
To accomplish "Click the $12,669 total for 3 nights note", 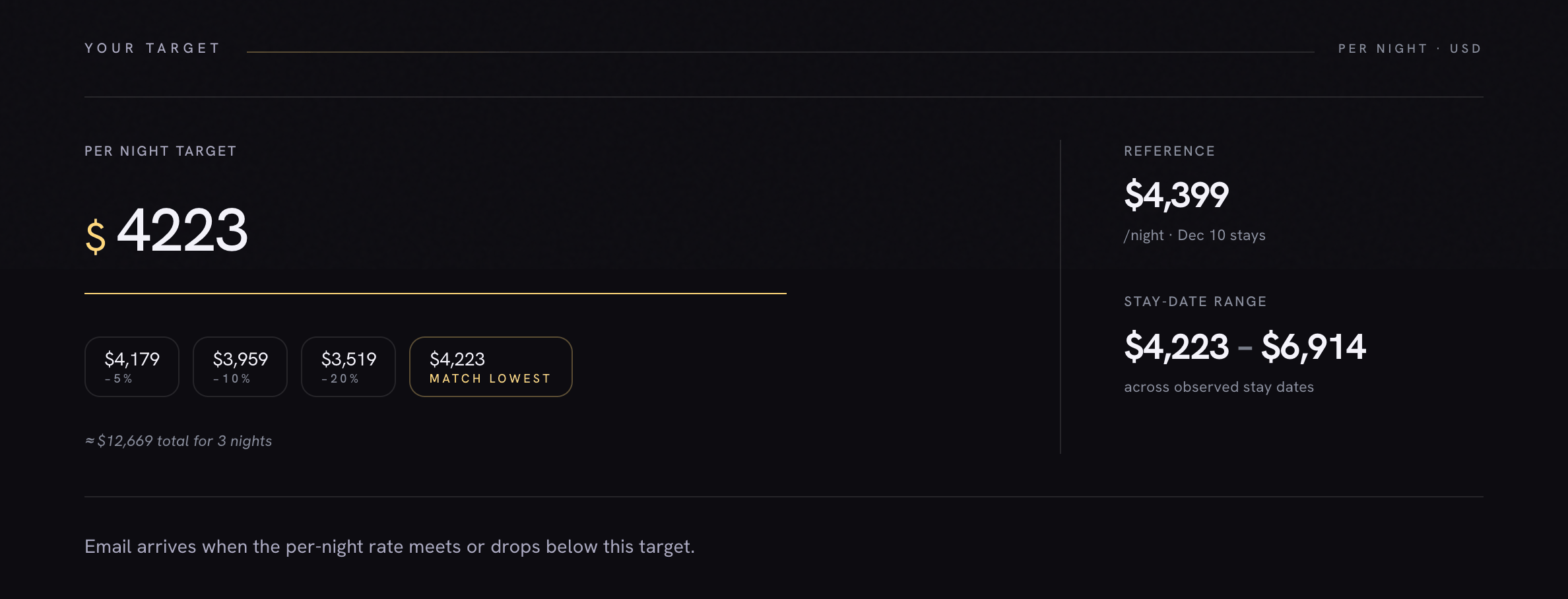I will [178, 441].
